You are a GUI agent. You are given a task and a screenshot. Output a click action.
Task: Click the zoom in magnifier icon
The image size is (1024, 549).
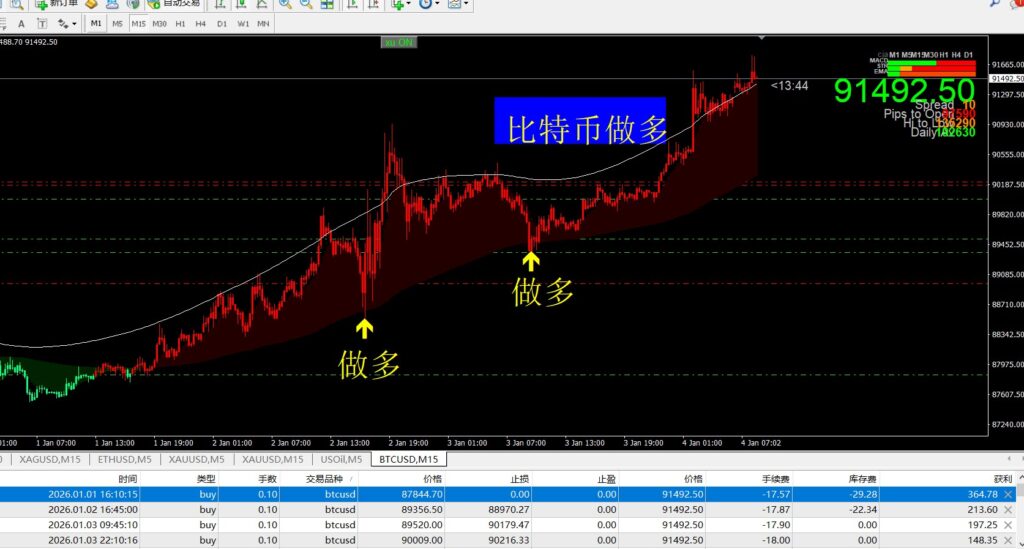[286, 4]
